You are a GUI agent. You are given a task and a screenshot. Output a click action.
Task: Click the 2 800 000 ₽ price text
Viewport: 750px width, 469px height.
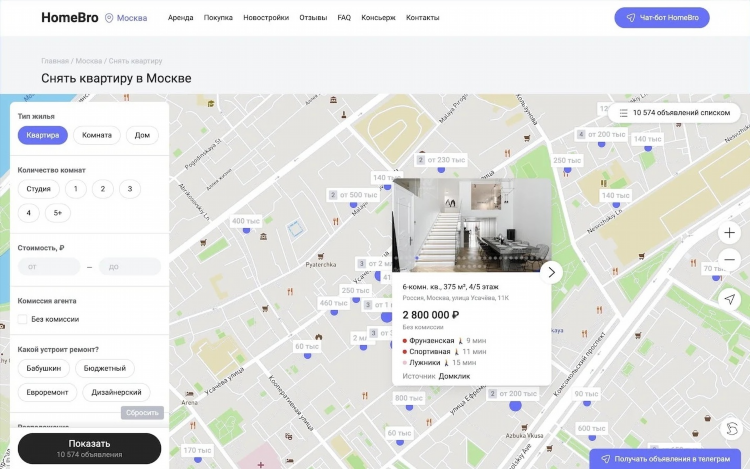pyautogui.click(x=431, y=315)
